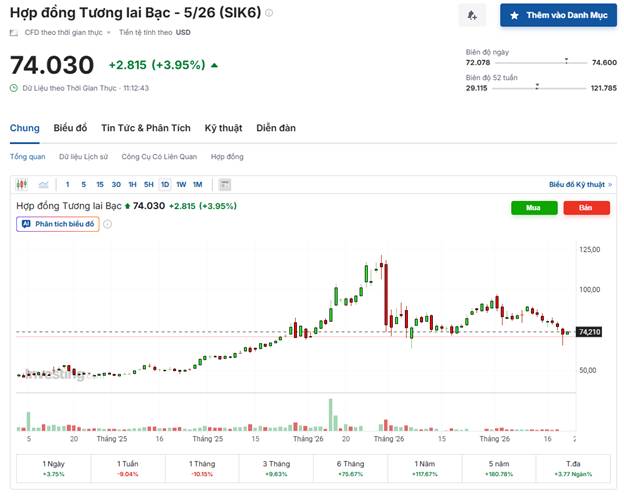Set chart interval to 1W

(181, 184)
